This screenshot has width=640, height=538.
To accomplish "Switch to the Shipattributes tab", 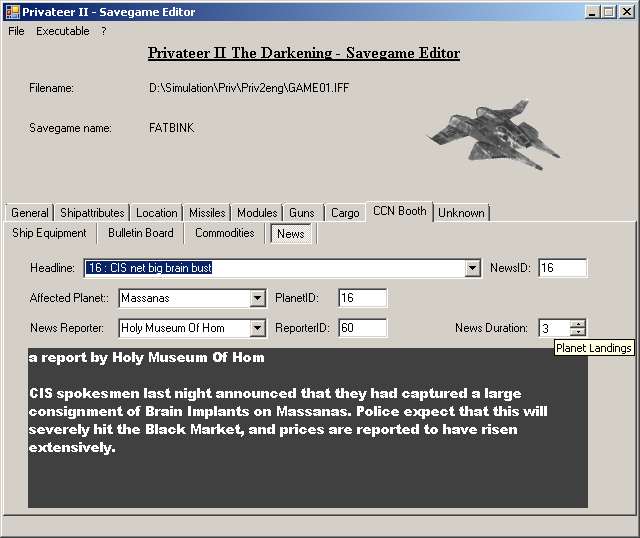I will [x=92, y=213].
